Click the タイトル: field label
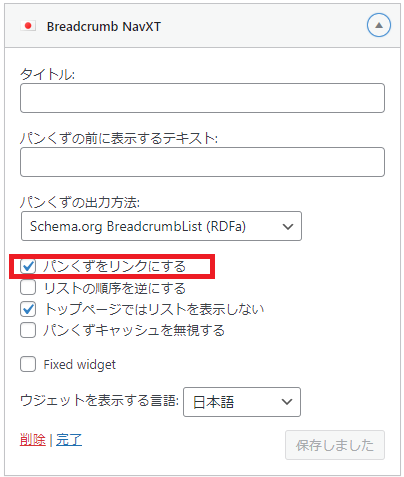The width and height of the screenshot is (404, 477). [x=47, y=74]
